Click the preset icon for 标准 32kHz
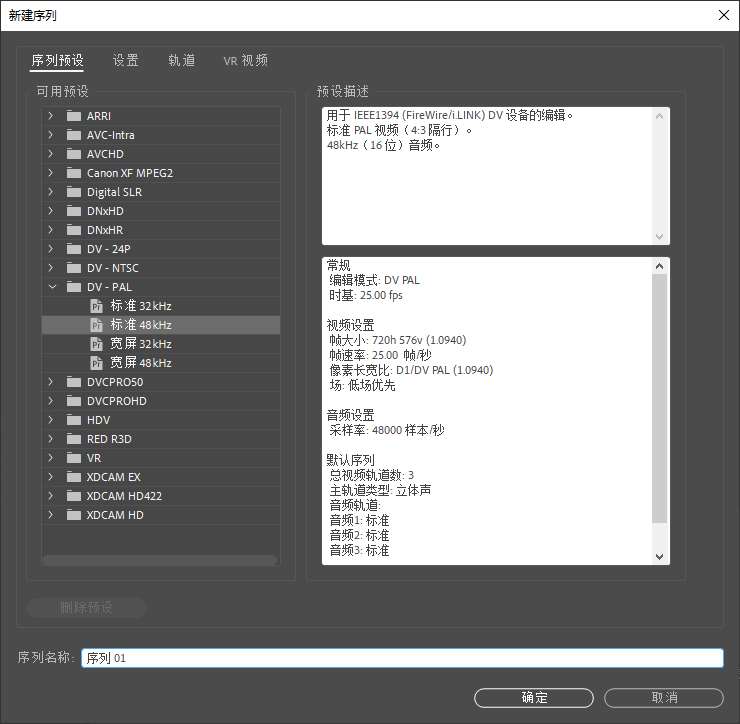The height and width of the screenshot is (724, 740). click(x=96, y=306)
